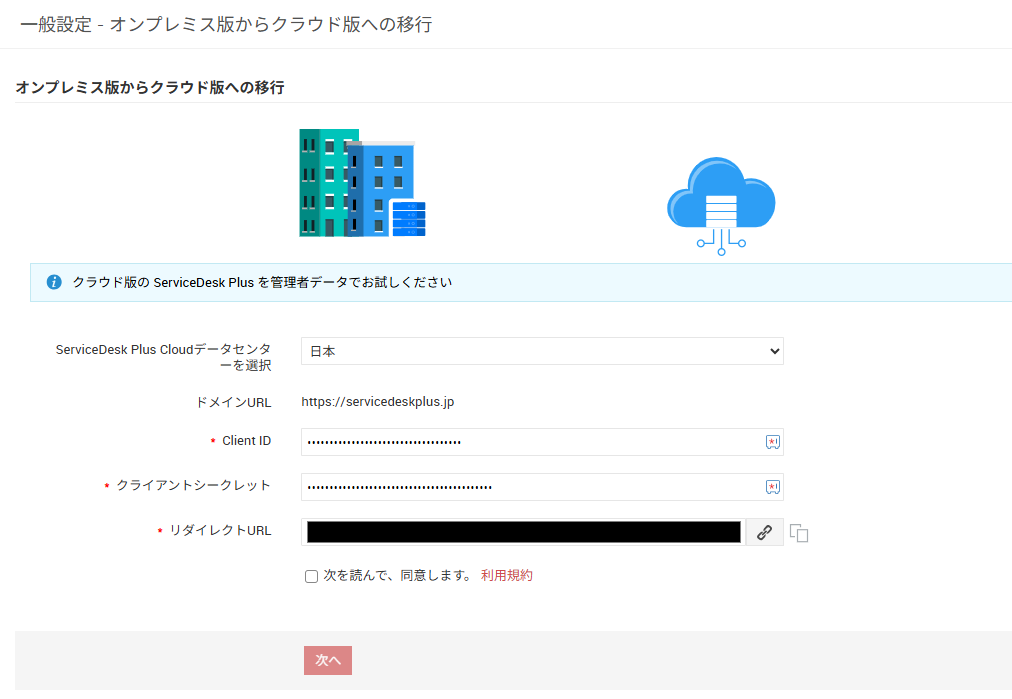Click the リダイレクトURL input field
Image resolution: width=1012 pixels, height=699 pixels.
click(x=523, y=532)
